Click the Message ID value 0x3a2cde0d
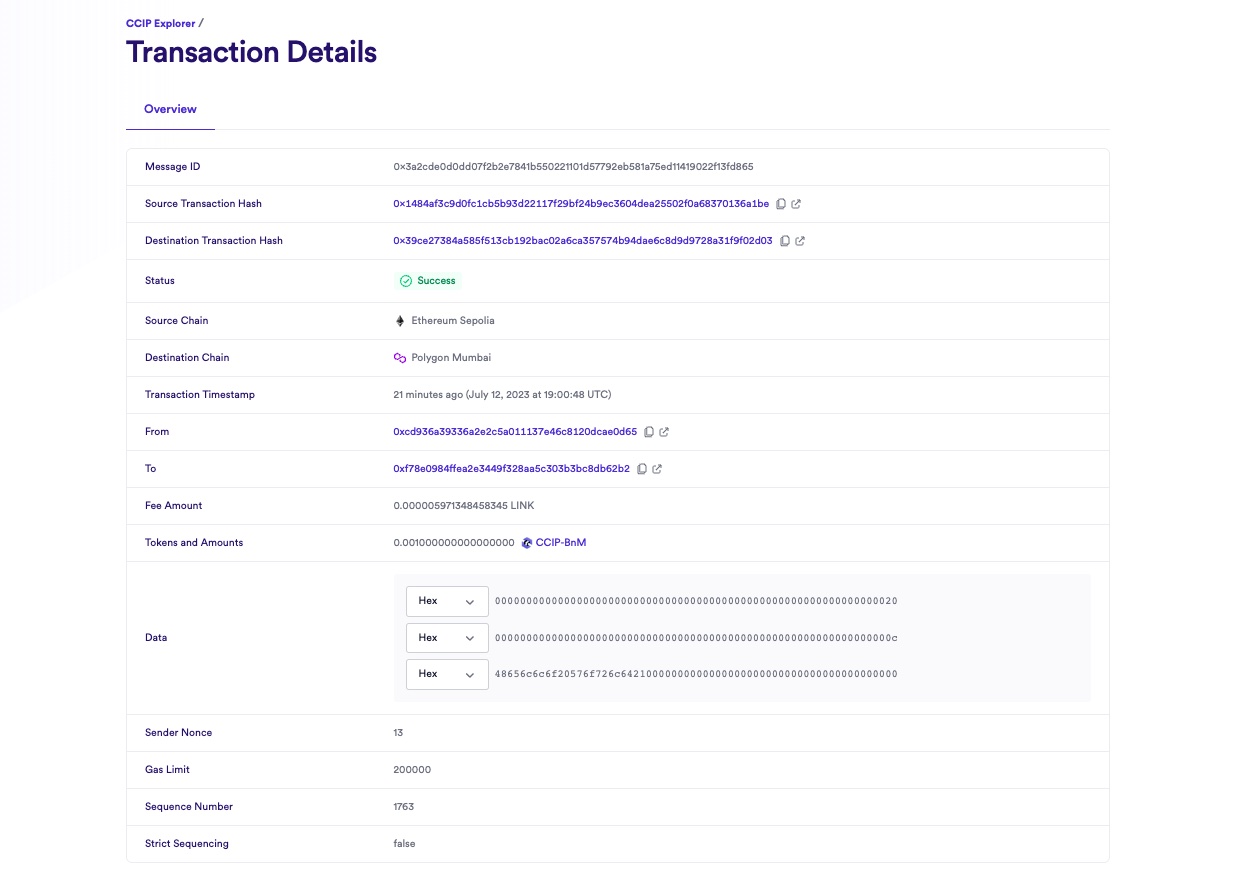The image size is (1259, 887). coord(573,167)
